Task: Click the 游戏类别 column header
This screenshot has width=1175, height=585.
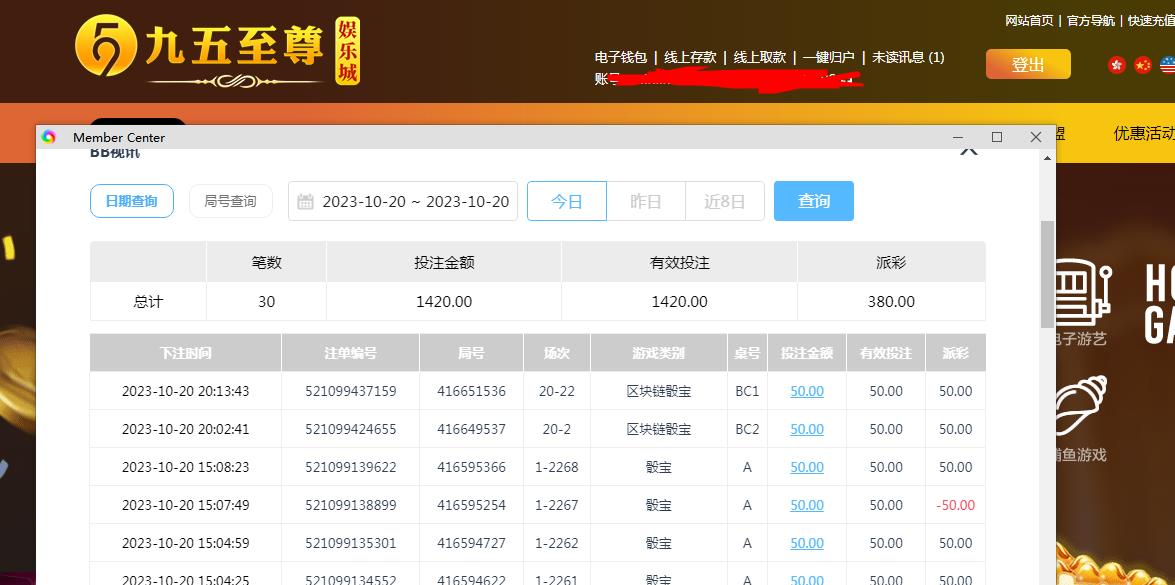Action: pyautogui.click(x=659, y=353)
